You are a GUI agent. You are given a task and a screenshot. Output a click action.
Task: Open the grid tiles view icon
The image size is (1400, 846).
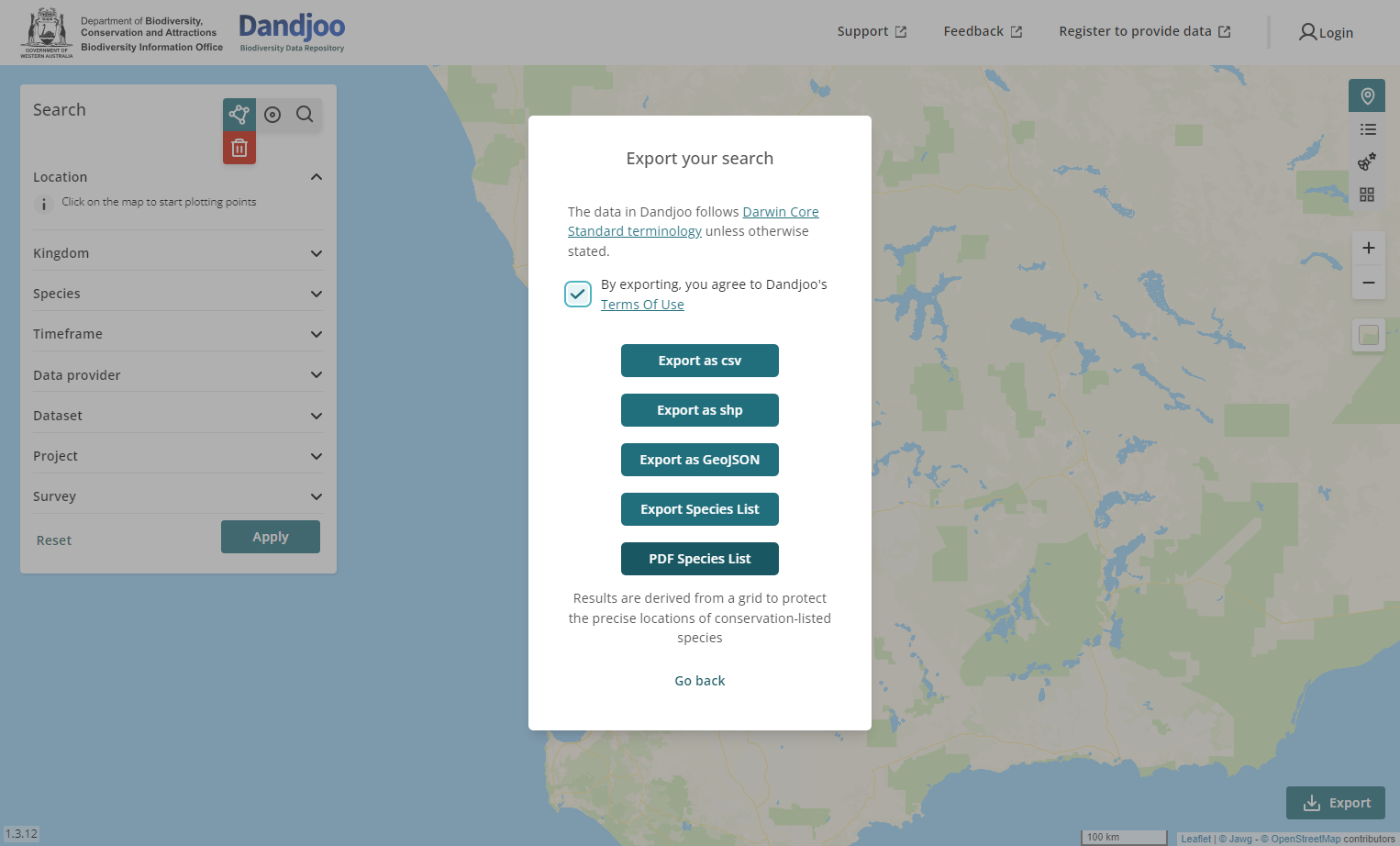click(x=1367, y=195)
